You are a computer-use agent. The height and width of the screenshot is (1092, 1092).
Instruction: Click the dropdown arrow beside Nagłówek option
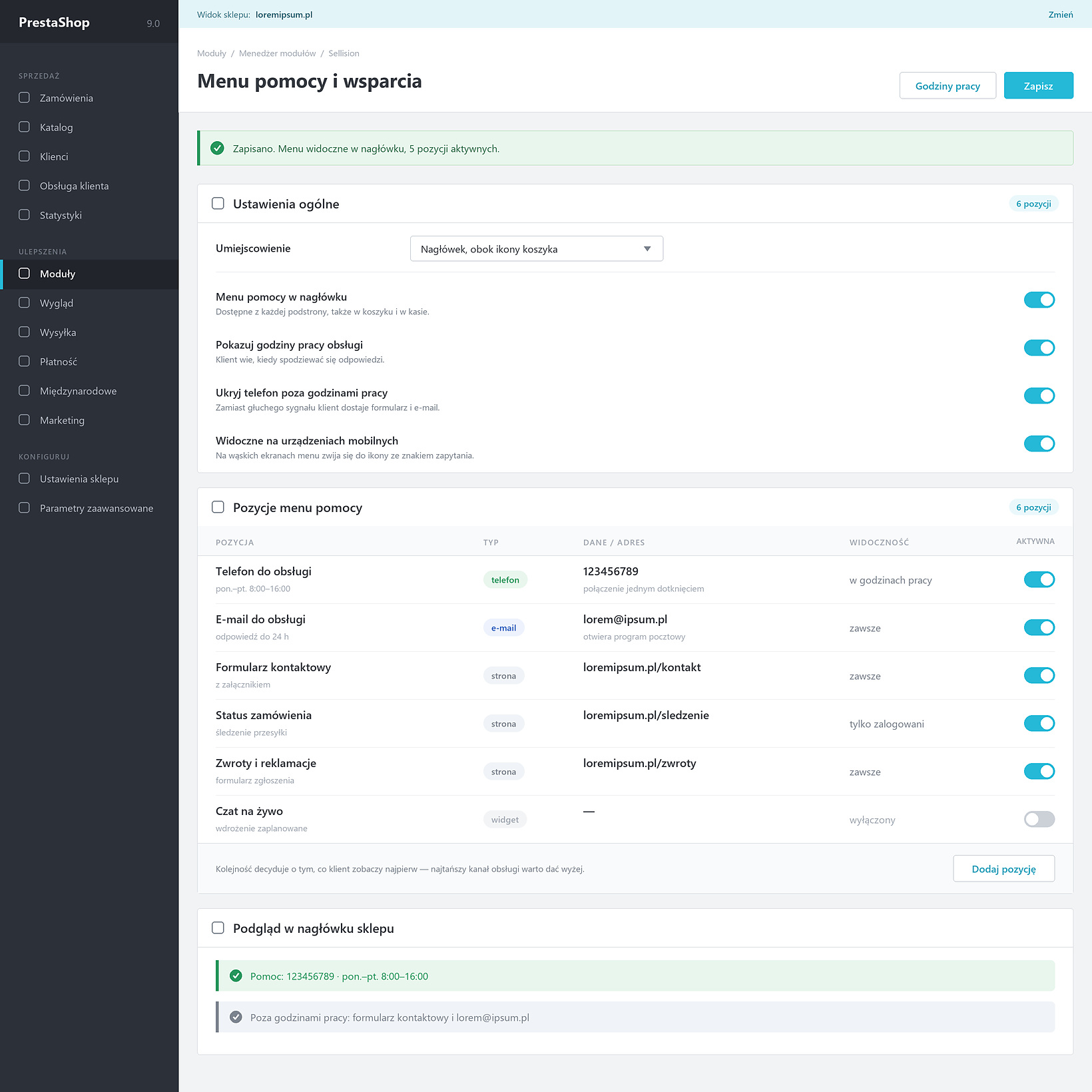(x=647, y=249)
